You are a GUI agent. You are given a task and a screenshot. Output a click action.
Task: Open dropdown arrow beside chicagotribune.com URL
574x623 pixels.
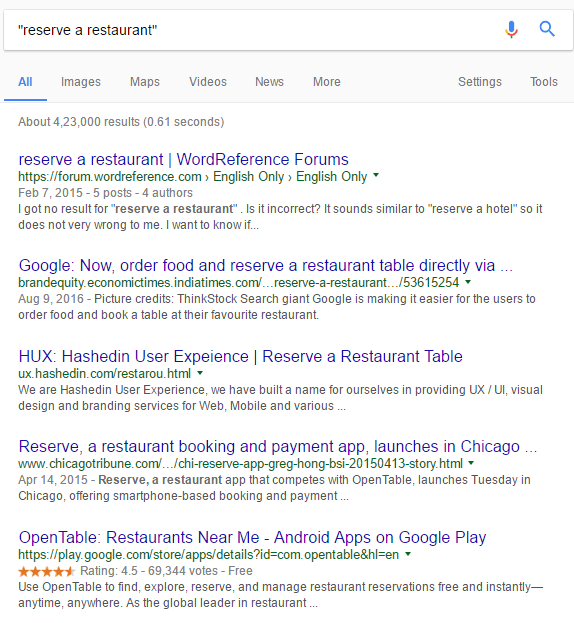[471, 463]
